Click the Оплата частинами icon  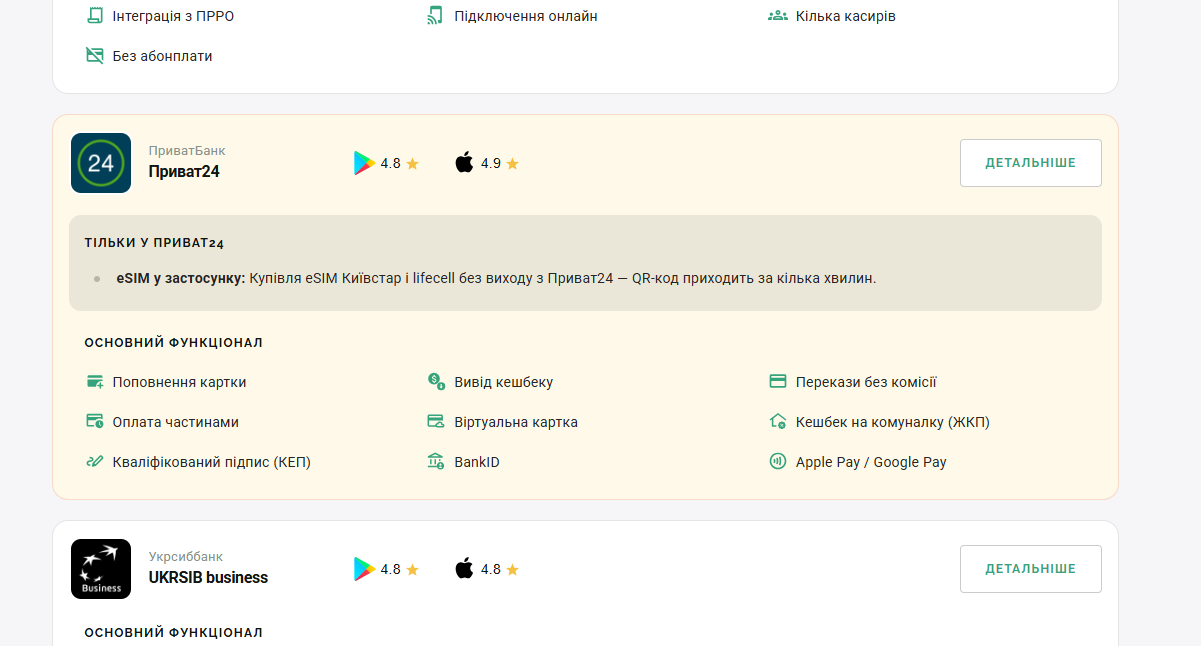(x=95, y=422)
